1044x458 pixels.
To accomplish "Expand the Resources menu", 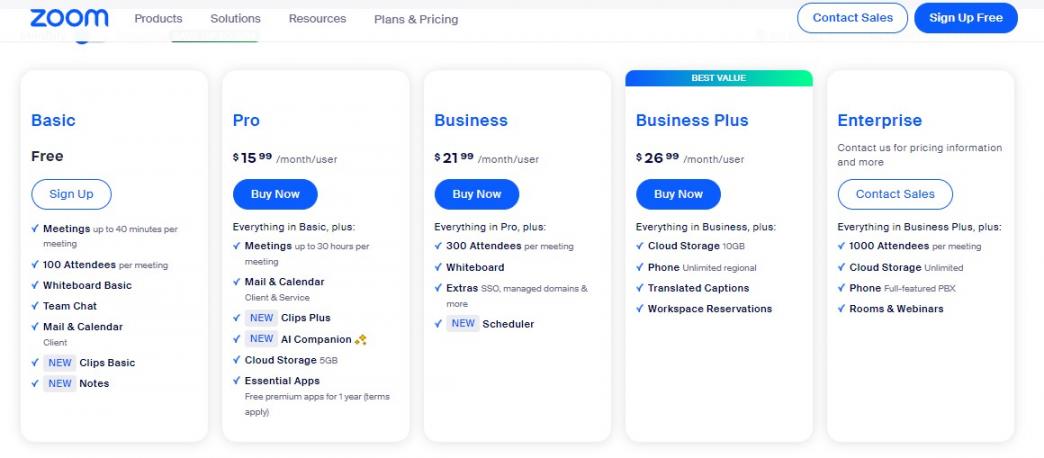I will pyautogui.click(x=317, y=19).
